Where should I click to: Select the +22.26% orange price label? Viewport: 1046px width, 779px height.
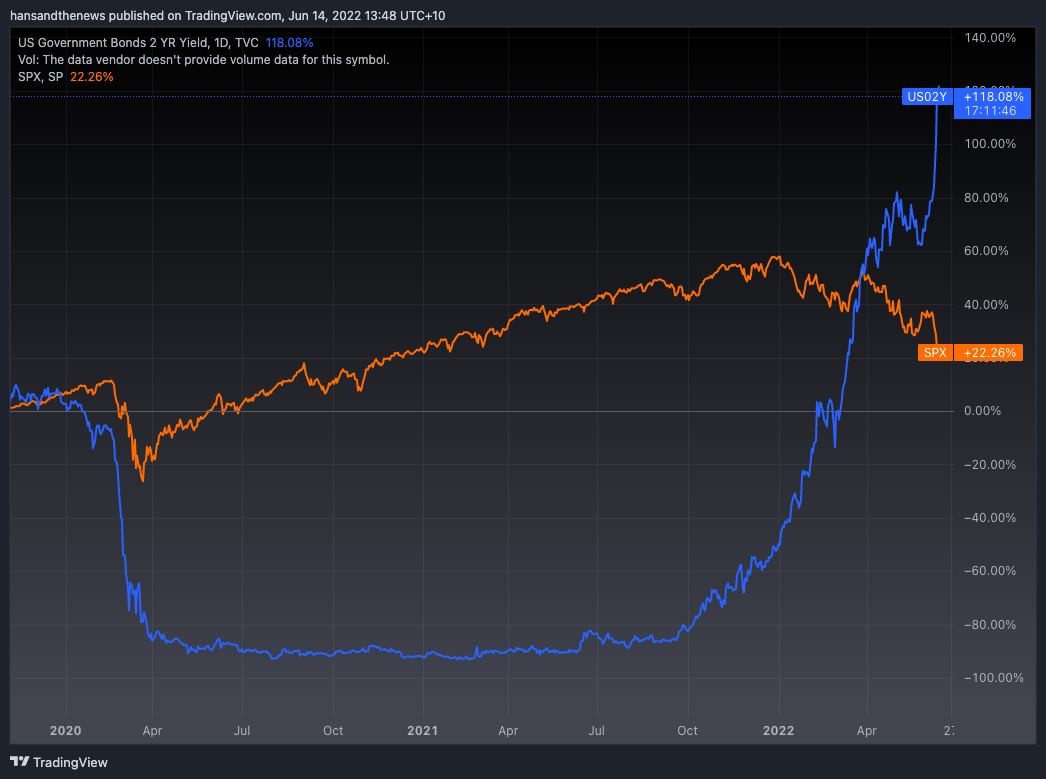pos(989,352)
